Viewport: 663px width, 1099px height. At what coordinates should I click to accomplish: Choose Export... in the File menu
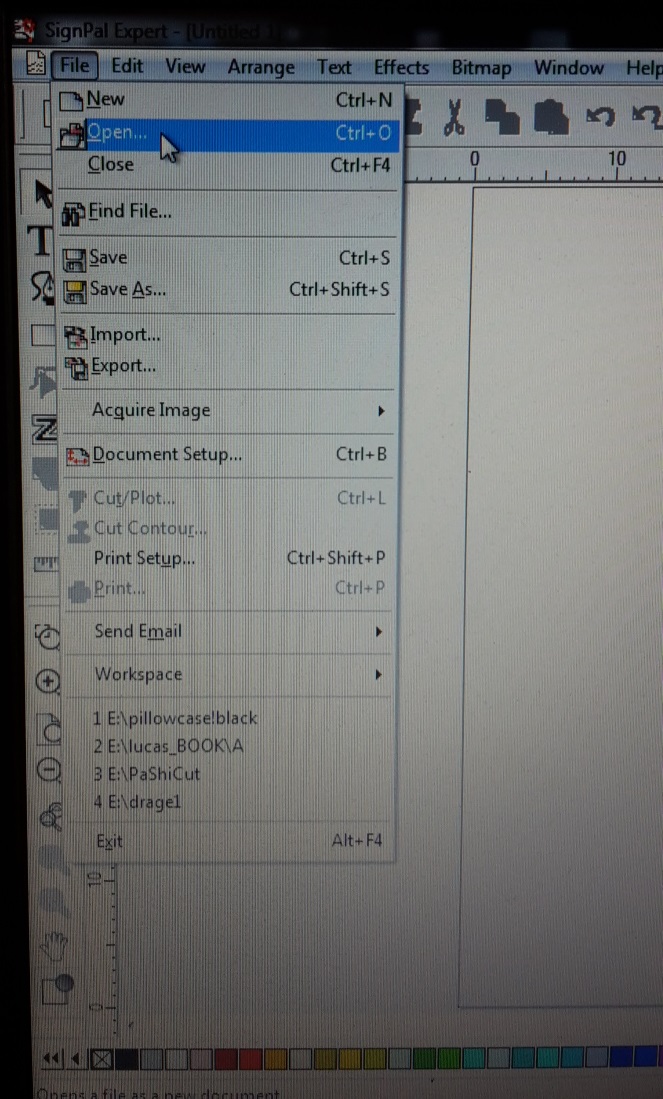click(x=228, y=366)
